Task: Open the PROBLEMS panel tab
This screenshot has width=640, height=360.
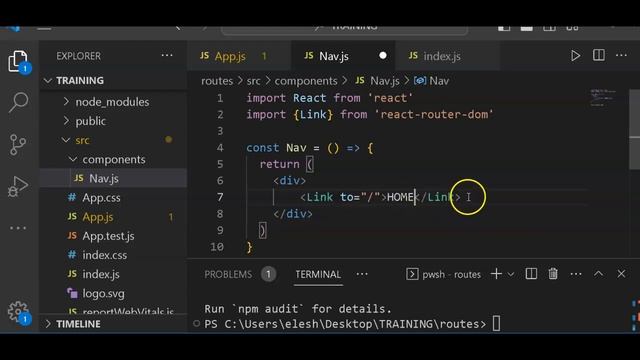Action: point(228,274)
